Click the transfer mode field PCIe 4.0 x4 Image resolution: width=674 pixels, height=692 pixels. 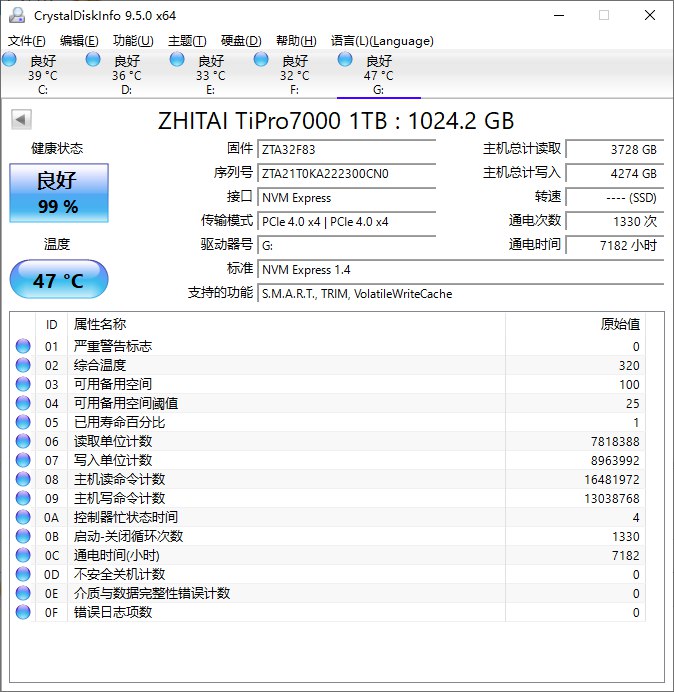(x=346, y=222)
